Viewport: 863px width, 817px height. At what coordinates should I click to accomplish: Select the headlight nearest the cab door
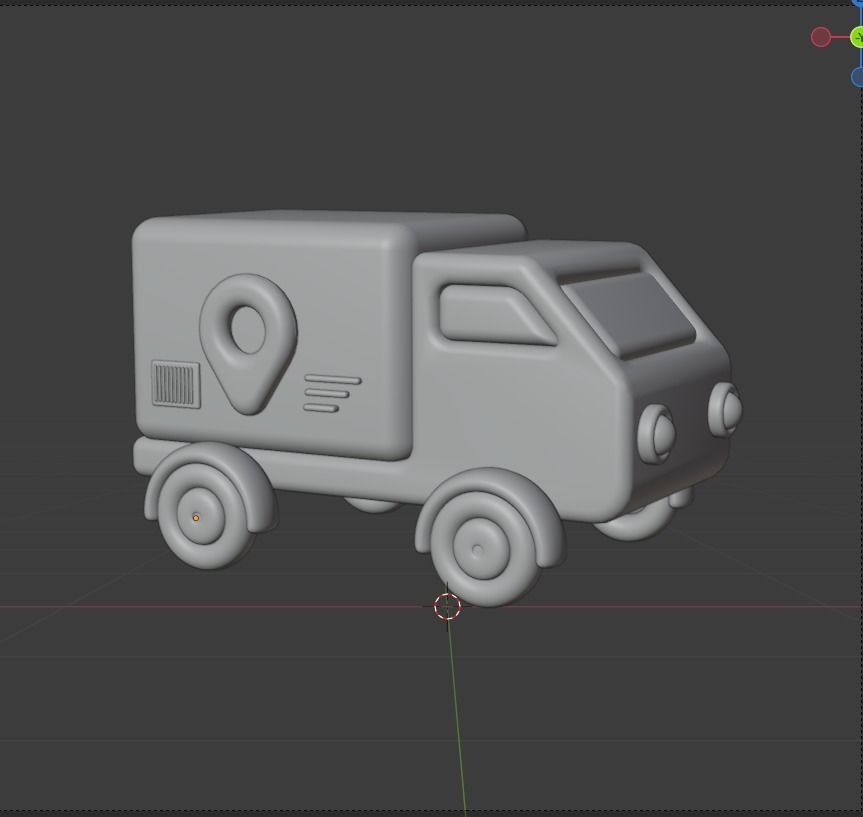coord(657,434)
